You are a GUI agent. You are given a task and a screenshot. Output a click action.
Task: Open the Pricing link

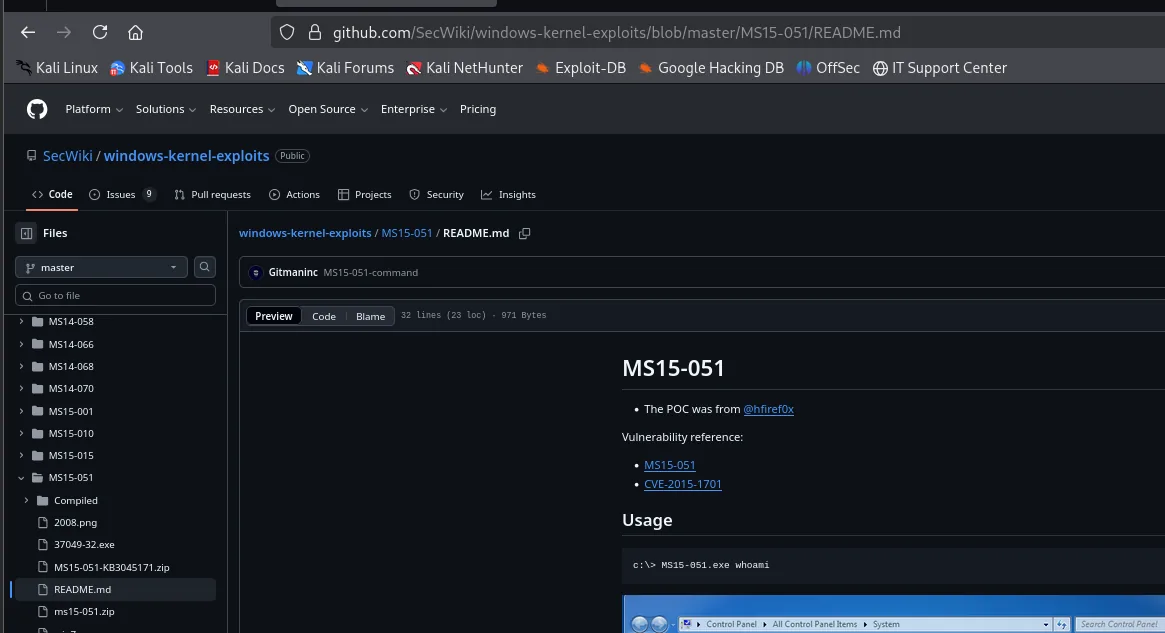[478, 109]
